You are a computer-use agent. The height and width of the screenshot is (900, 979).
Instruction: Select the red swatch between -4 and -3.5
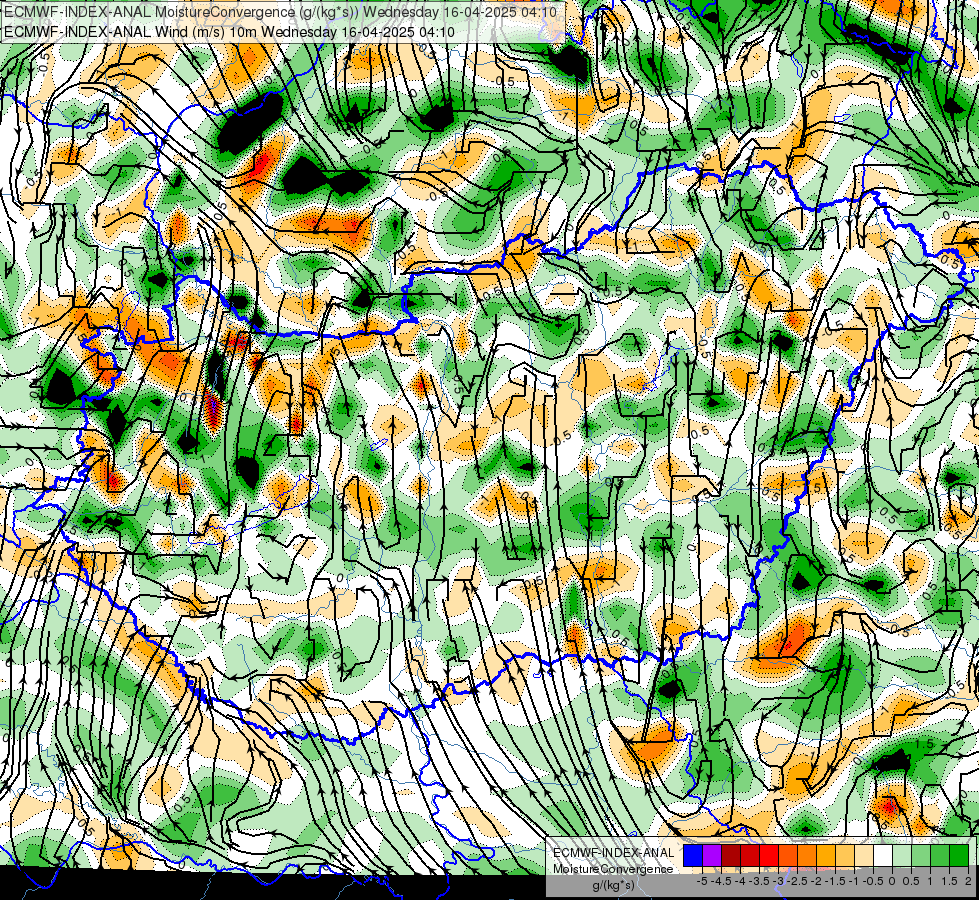pyautogui.click(x=750, y=856)
